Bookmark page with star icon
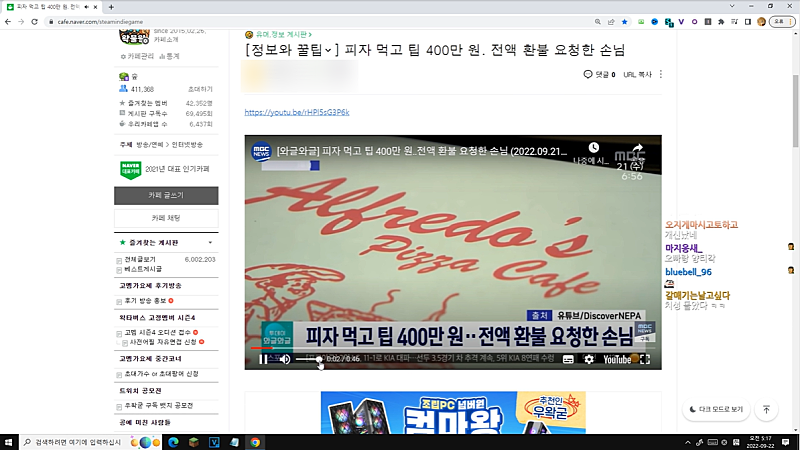 624,22
